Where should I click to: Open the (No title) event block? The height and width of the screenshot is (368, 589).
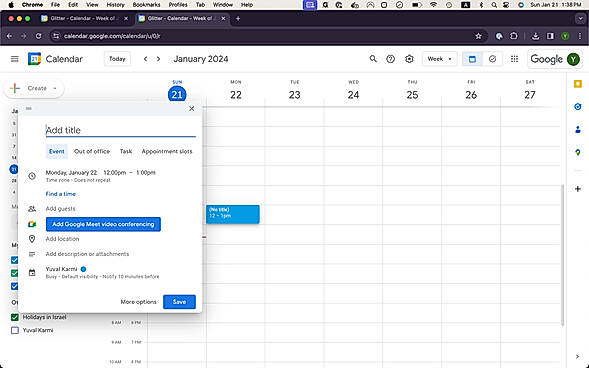(x=233, y=214)
